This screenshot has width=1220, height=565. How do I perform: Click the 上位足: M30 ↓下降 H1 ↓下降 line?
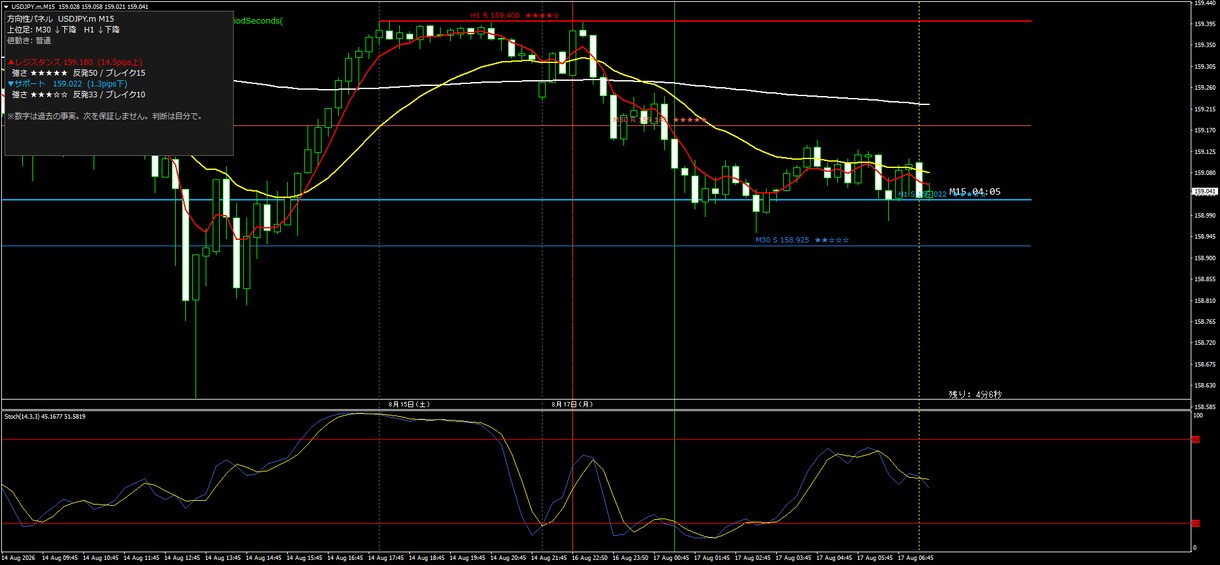click(63, 30)
